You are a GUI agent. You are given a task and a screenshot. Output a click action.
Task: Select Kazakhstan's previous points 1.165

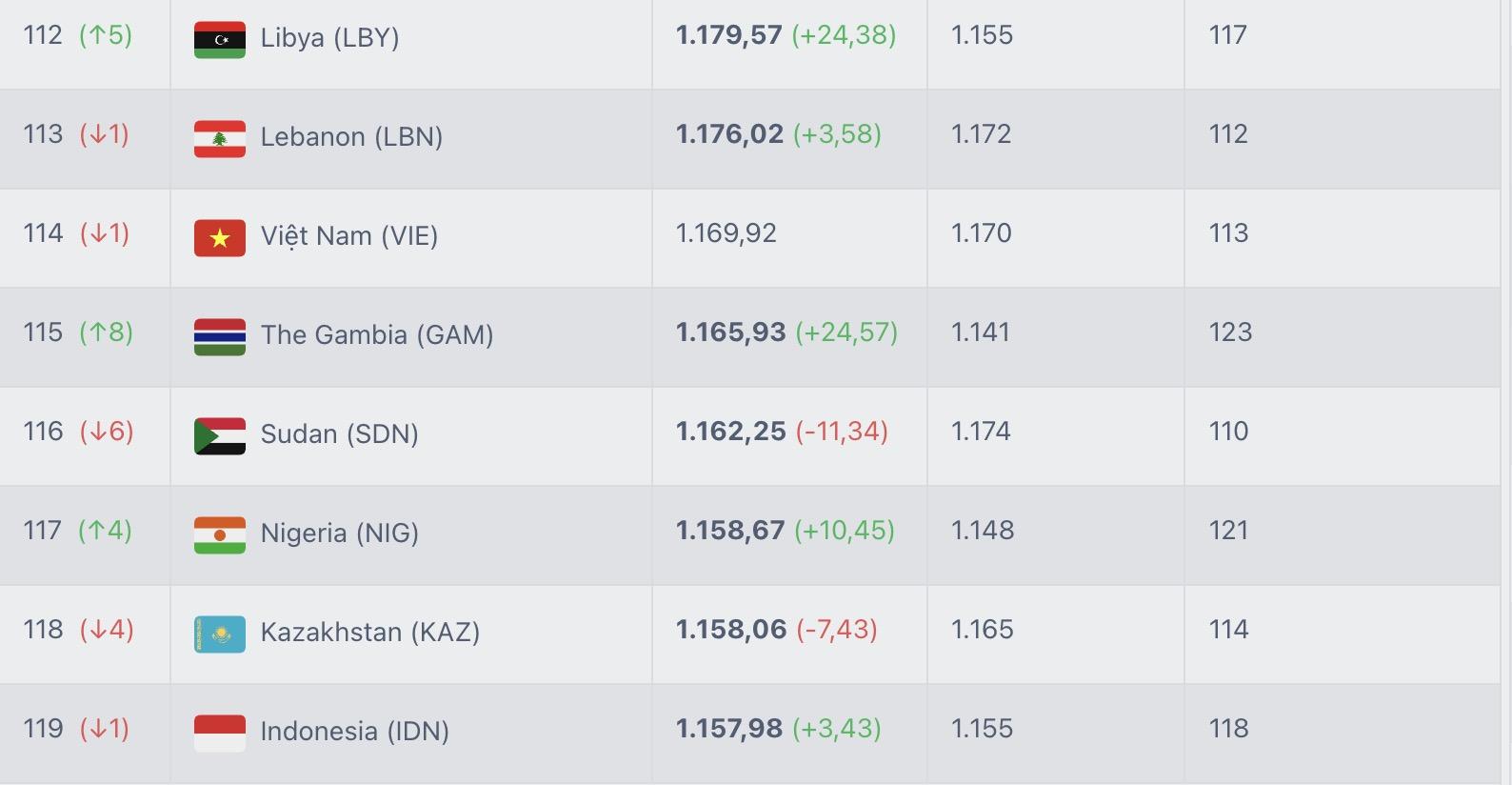click(x=983, y=630)
